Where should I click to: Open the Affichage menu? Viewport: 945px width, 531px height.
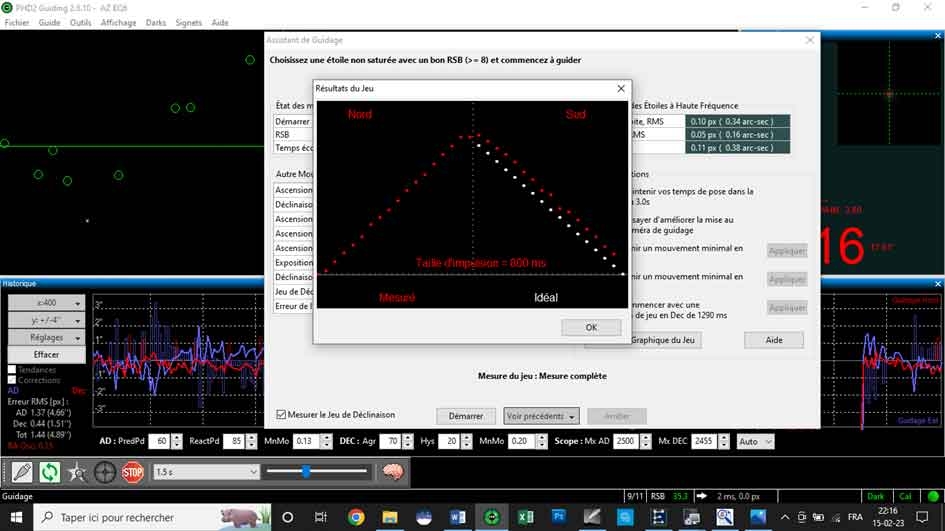[118, 22]
